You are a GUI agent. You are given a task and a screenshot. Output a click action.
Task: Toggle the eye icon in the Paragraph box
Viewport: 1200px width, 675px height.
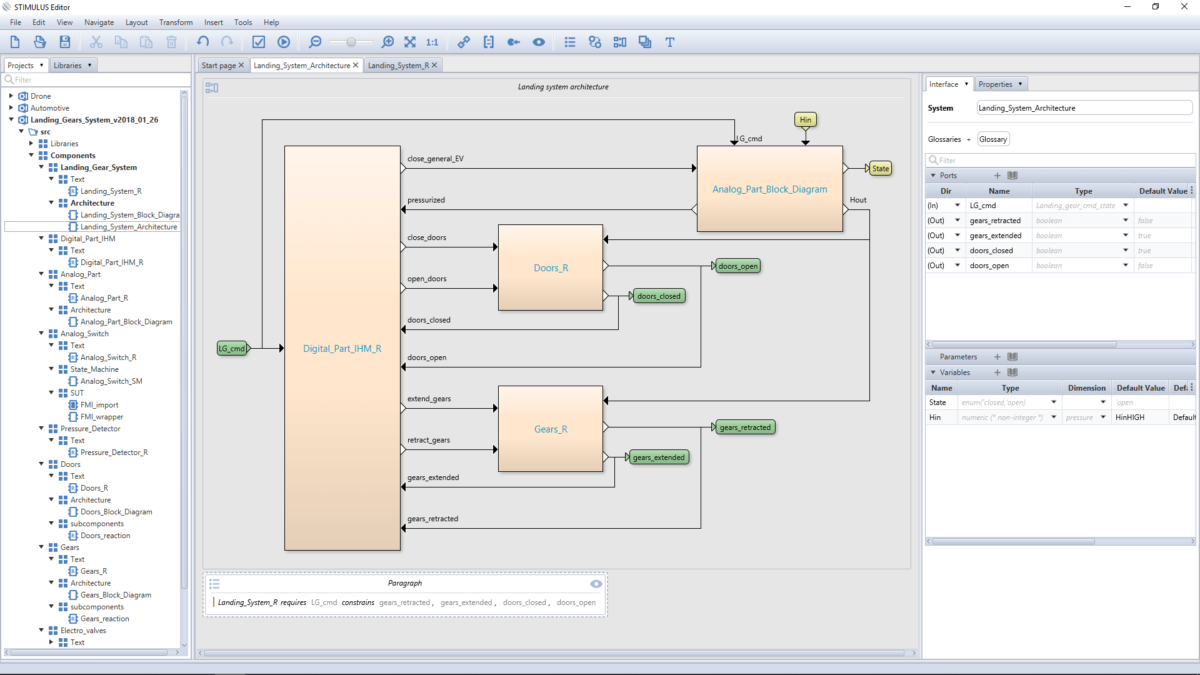(x=597, y=583)
